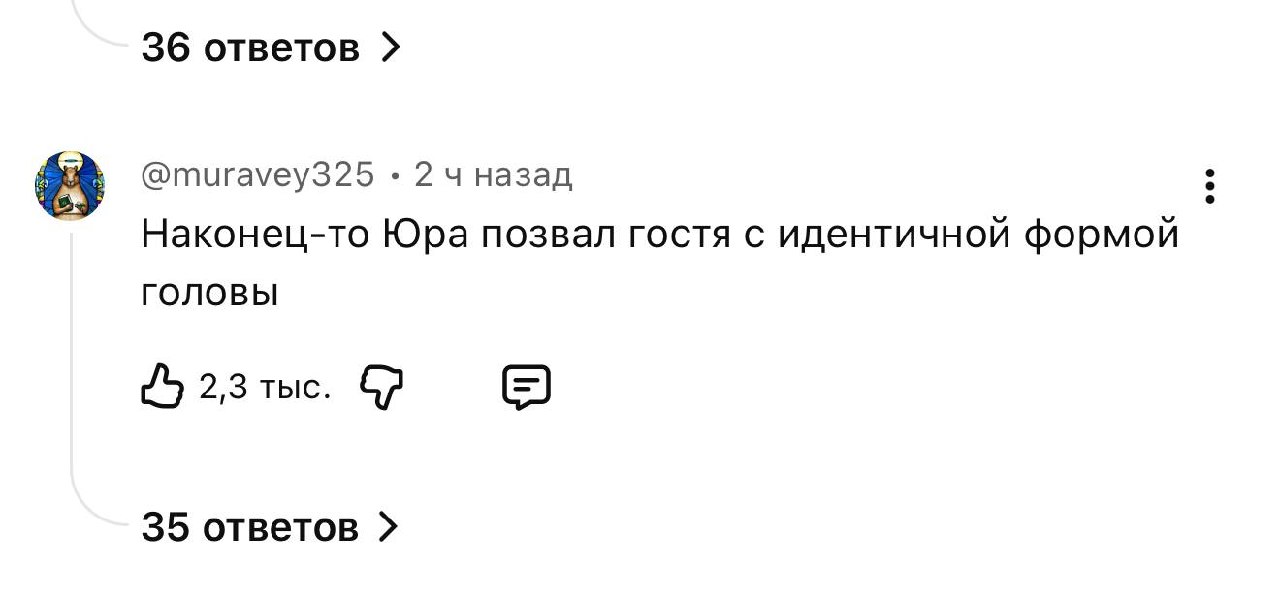Open the three-dot comment options menu
The height and width of the screenshot is (597, 1280).
(x=1210, y=187)
